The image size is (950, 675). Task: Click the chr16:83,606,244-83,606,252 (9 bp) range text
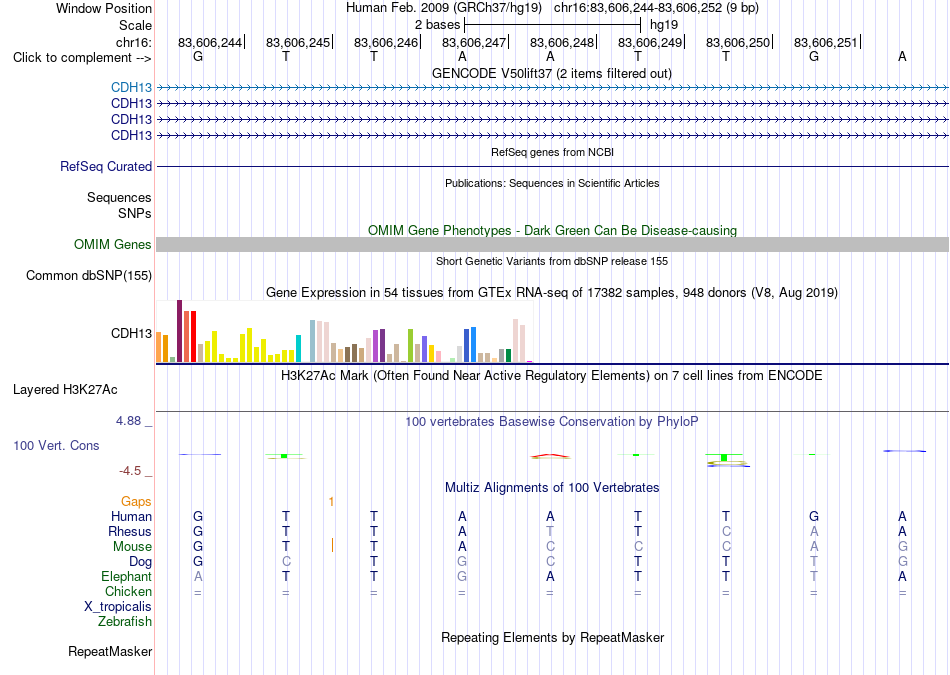pos(656,8)
